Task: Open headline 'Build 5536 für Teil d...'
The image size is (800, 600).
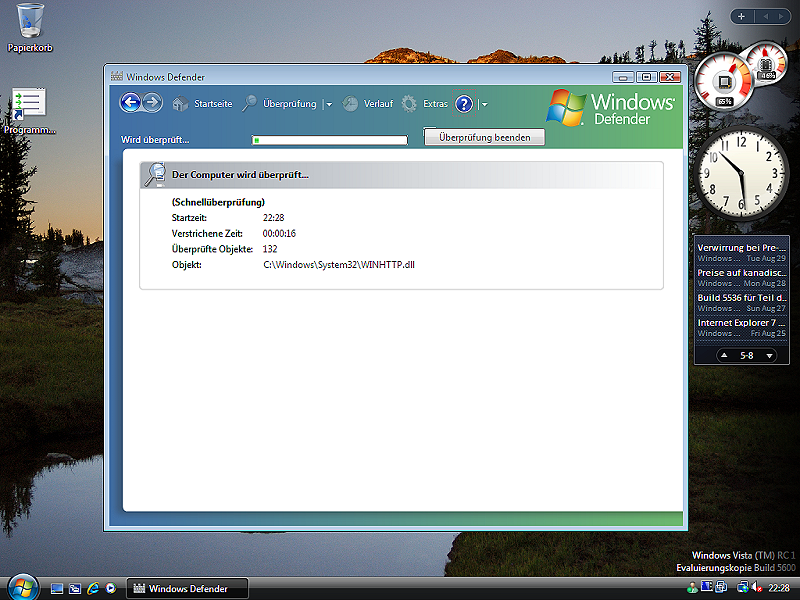Action: (x=741, y=298)
